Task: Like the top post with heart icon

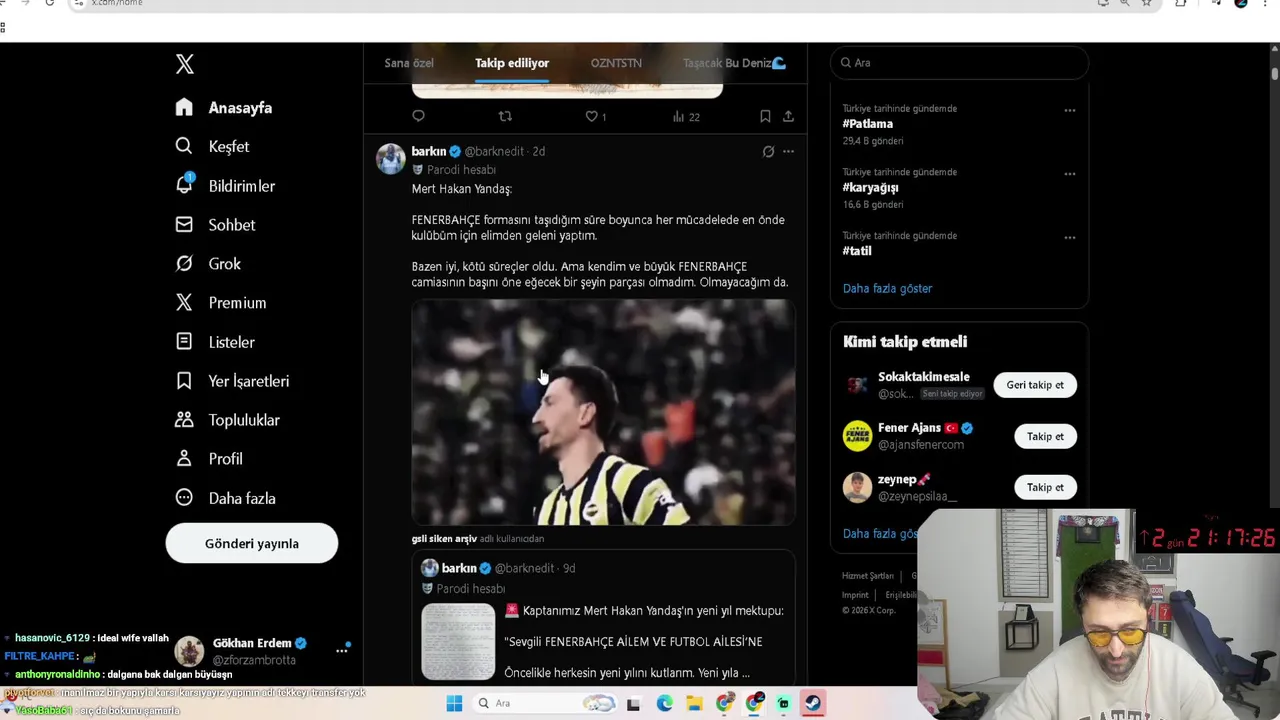Action: point(592,116)
